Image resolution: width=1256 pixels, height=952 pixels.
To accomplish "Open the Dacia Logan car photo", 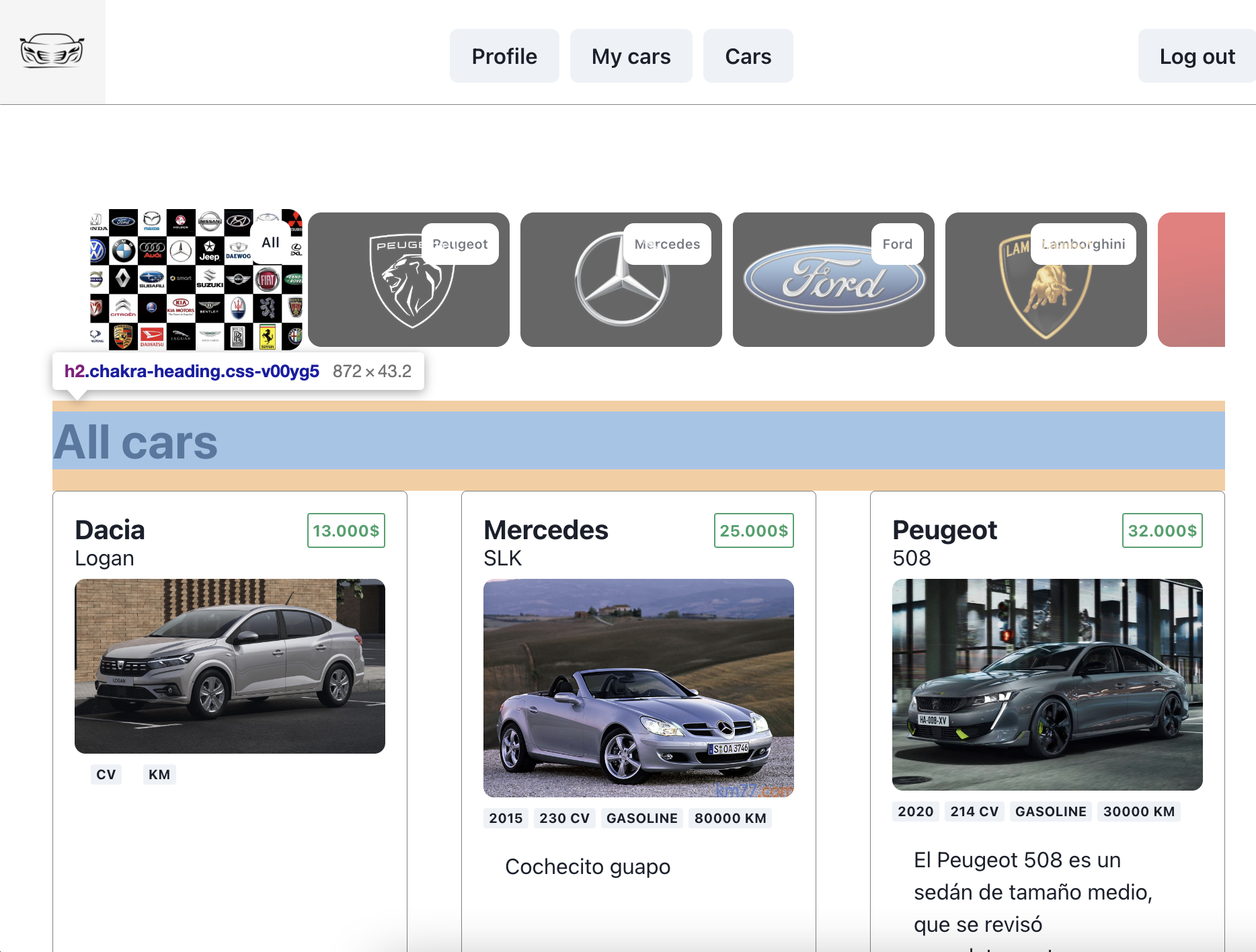I will [x=230, y=666].
